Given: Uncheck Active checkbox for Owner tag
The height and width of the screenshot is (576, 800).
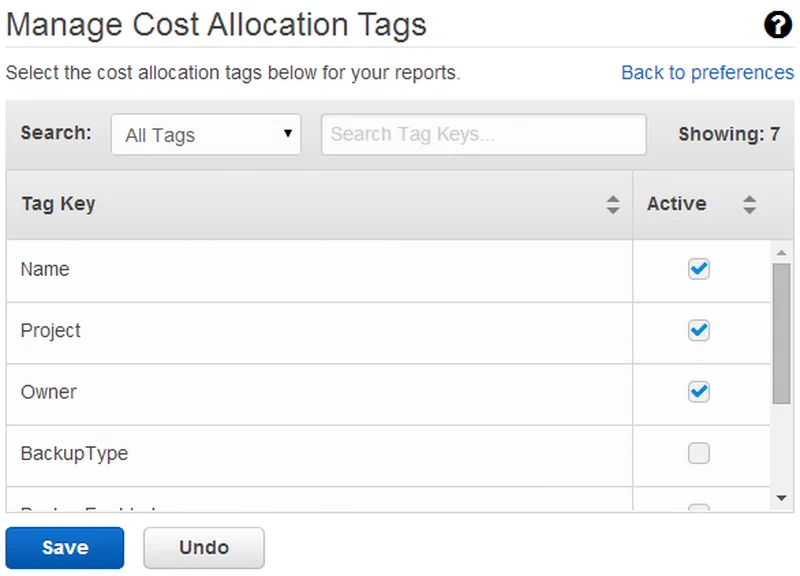Looking at the screenshot, I should coord(698,392).
